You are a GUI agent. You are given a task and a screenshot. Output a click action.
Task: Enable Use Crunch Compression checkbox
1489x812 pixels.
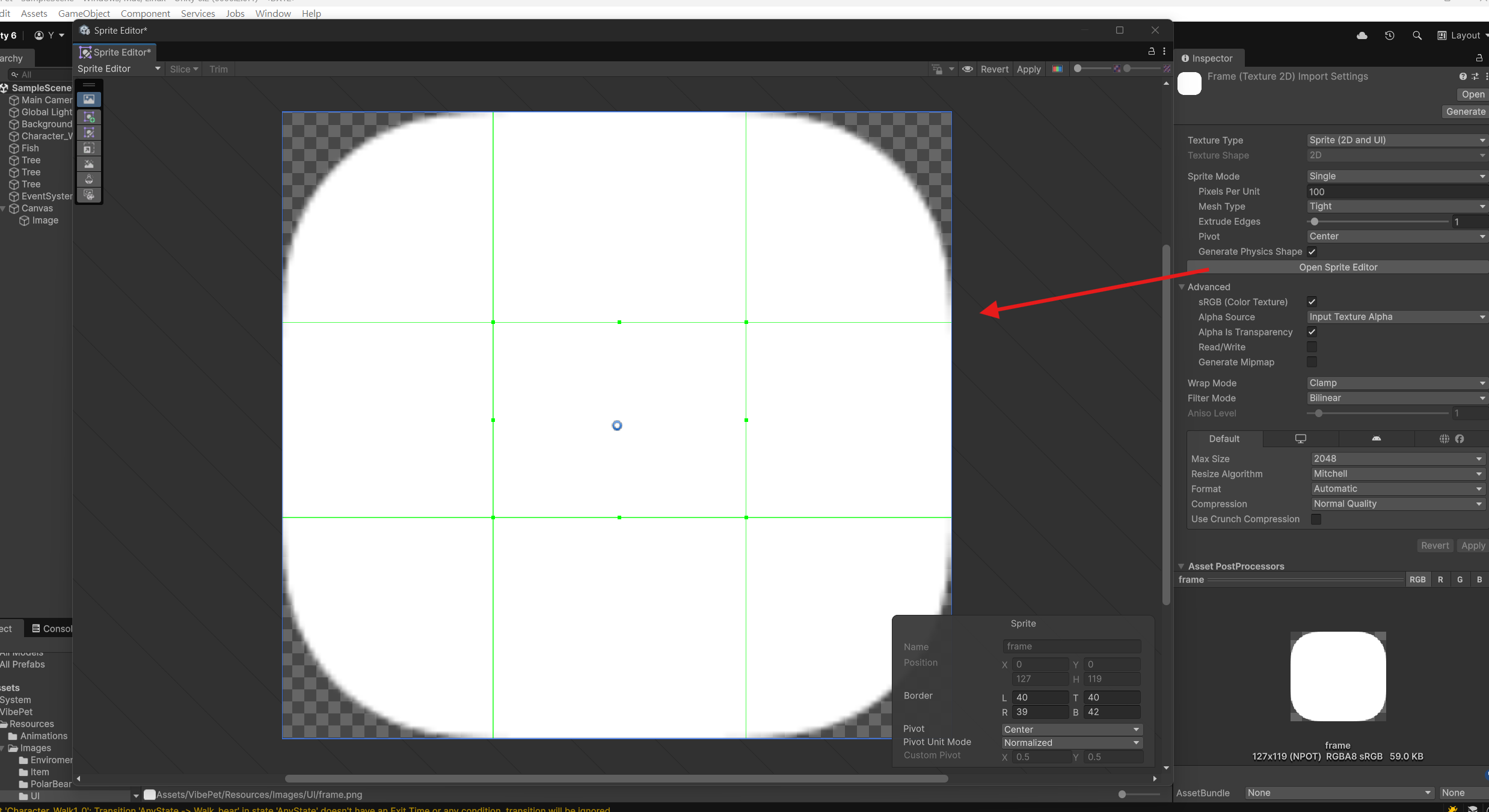(x=1316, y=519)
